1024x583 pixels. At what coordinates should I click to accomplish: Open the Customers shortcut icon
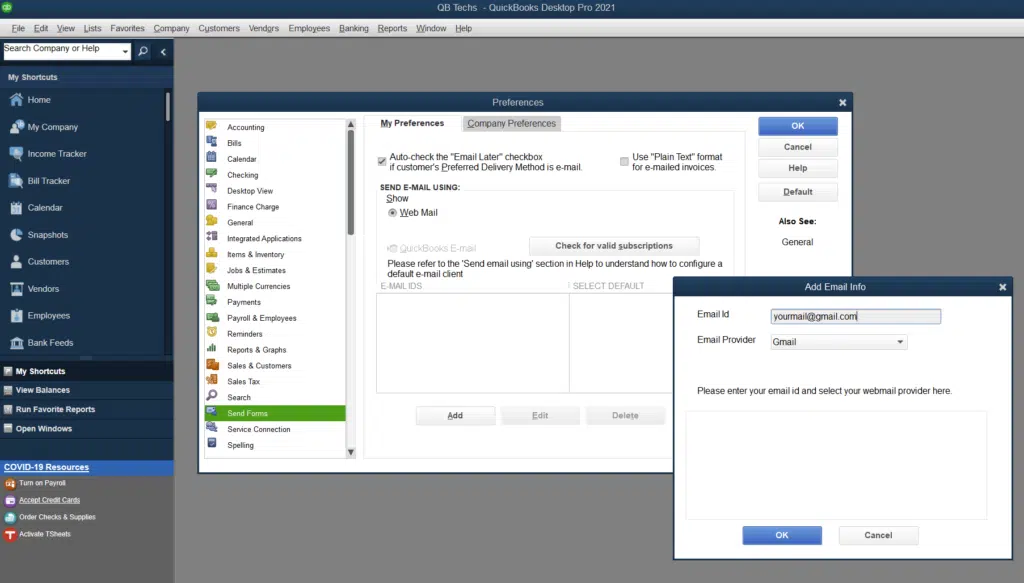16,262
